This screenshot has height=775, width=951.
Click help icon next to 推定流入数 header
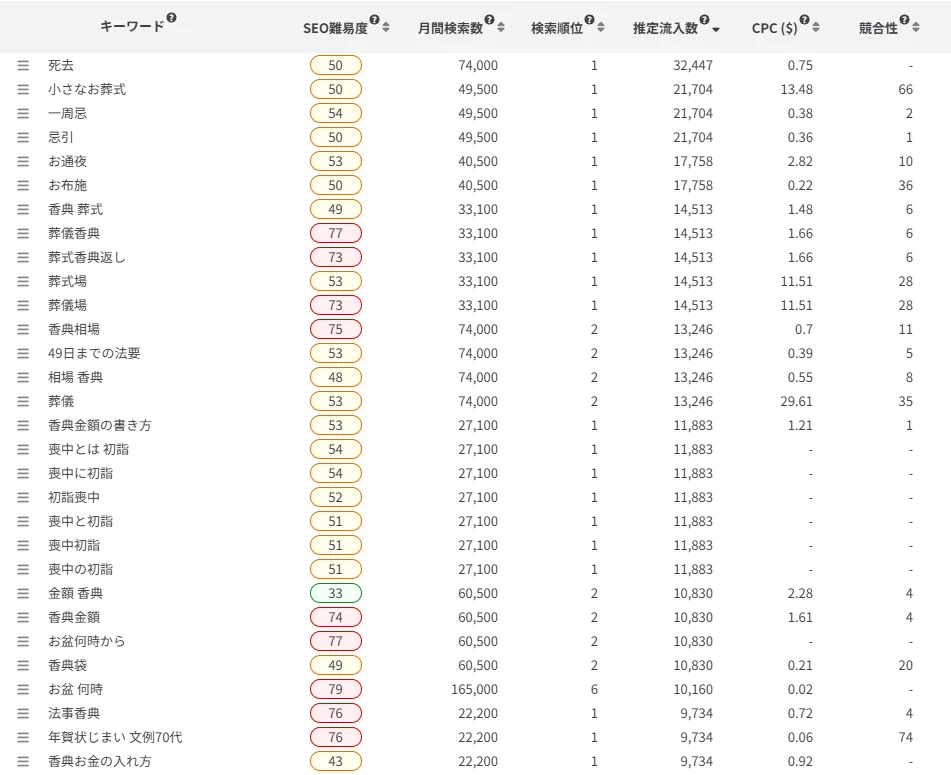[x=704, y=20]
